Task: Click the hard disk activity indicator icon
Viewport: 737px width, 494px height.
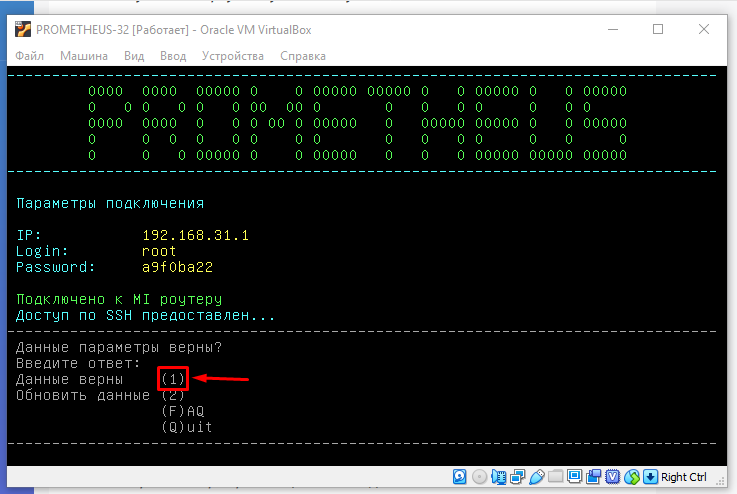Action: click(462, 476)
